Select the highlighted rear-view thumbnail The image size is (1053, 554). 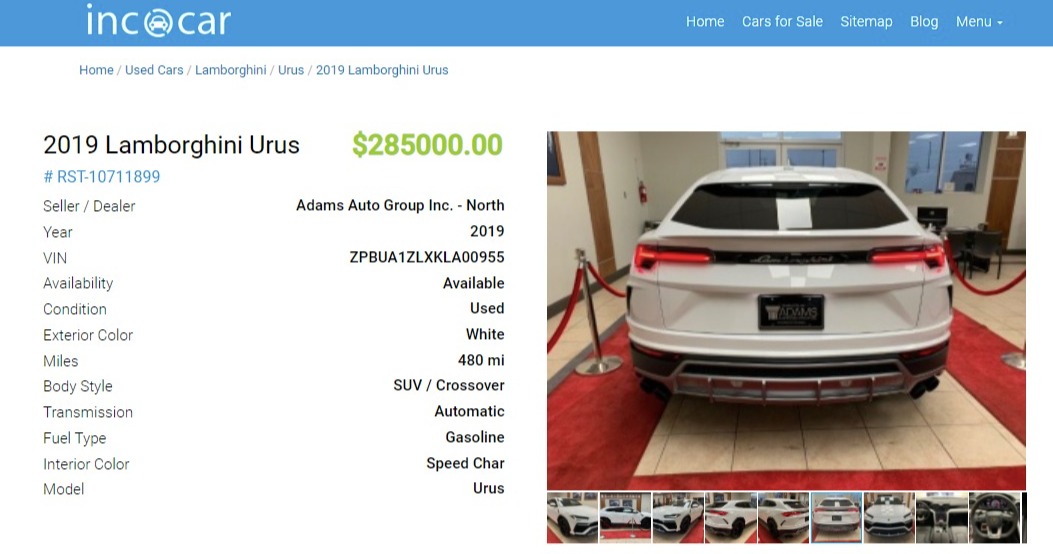[x=836, y=517]
